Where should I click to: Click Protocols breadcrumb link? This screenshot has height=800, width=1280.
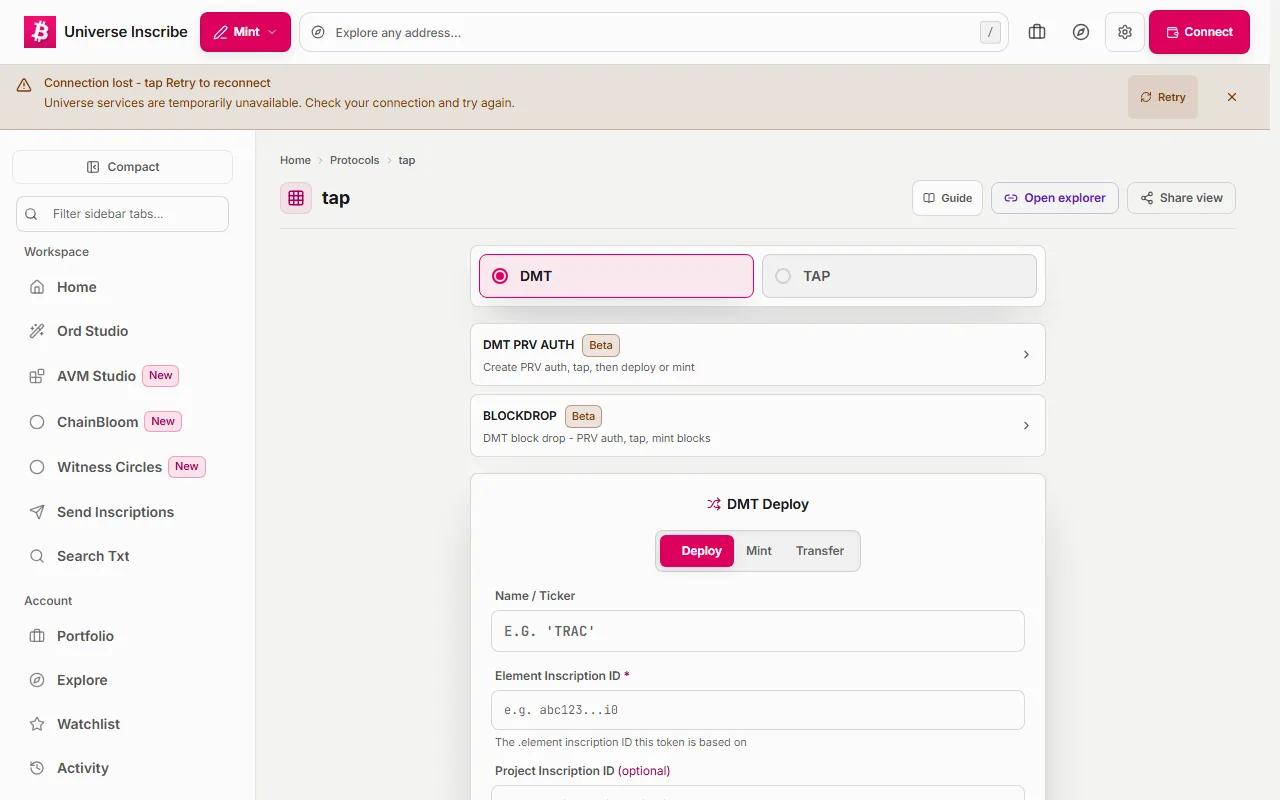(355, 160)
